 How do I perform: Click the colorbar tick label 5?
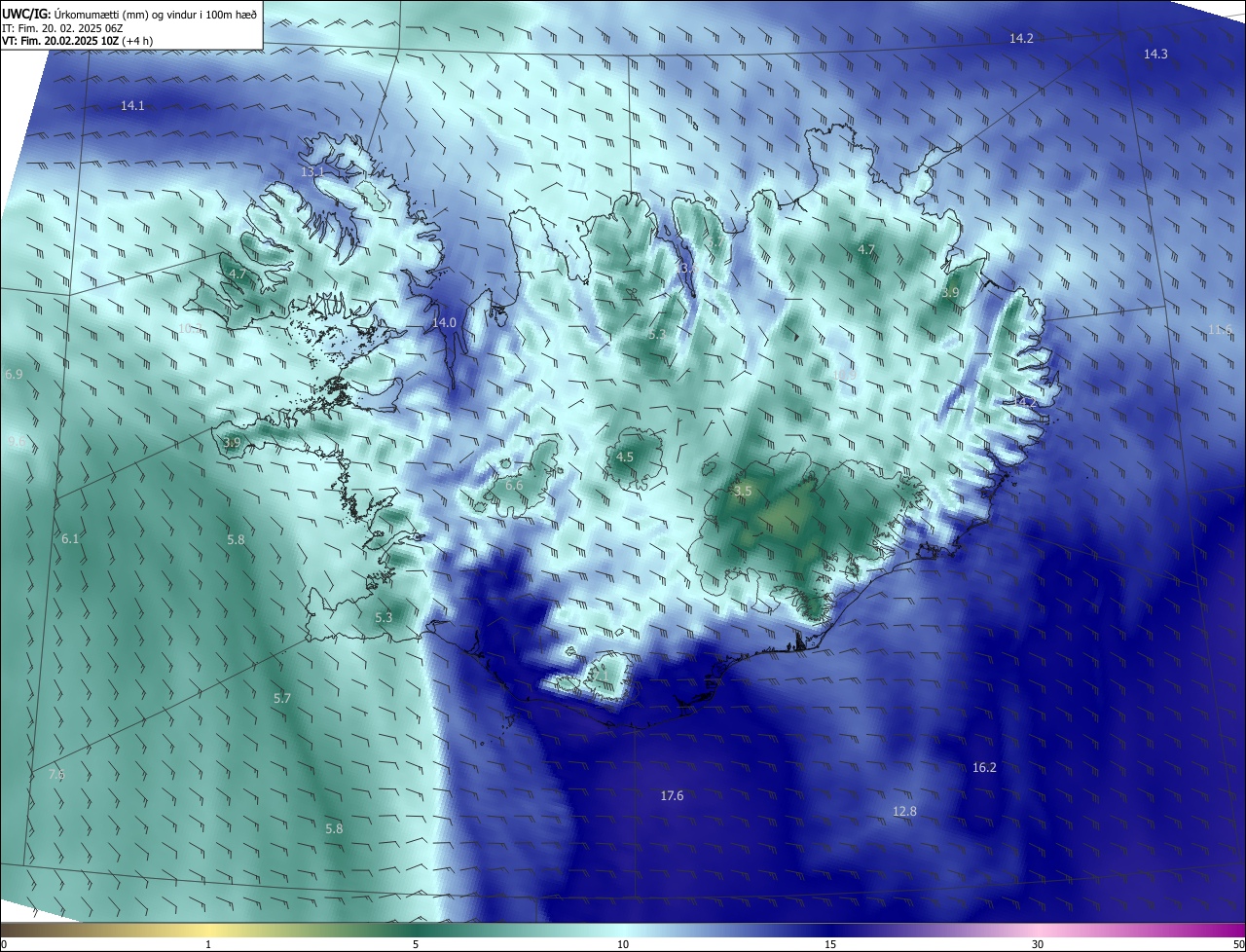(x=416, y=944)
